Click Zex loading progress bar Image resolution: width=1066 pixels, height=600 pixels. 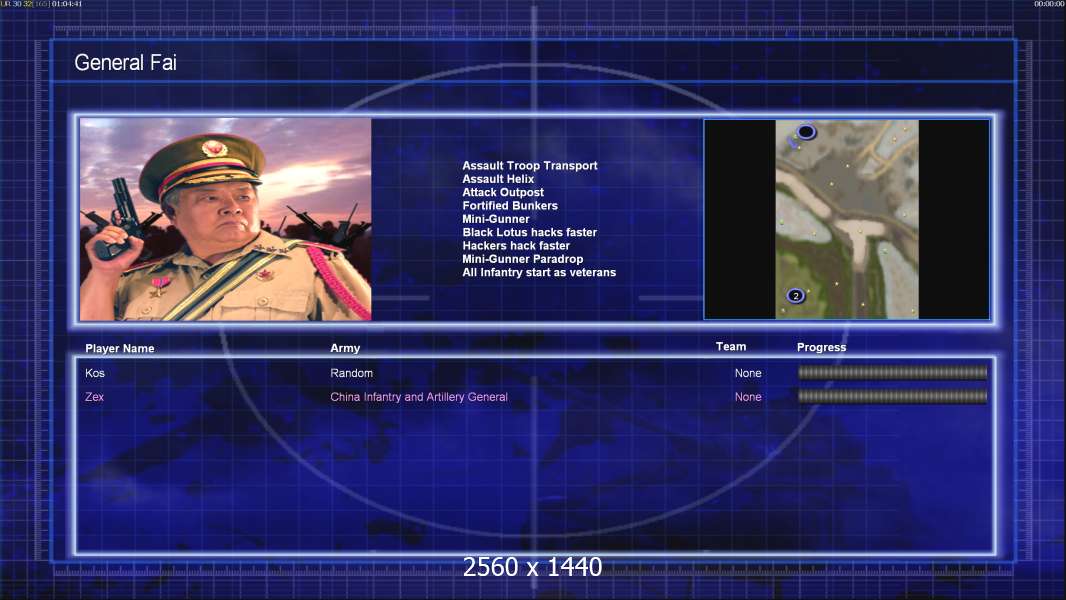(893, 396)
